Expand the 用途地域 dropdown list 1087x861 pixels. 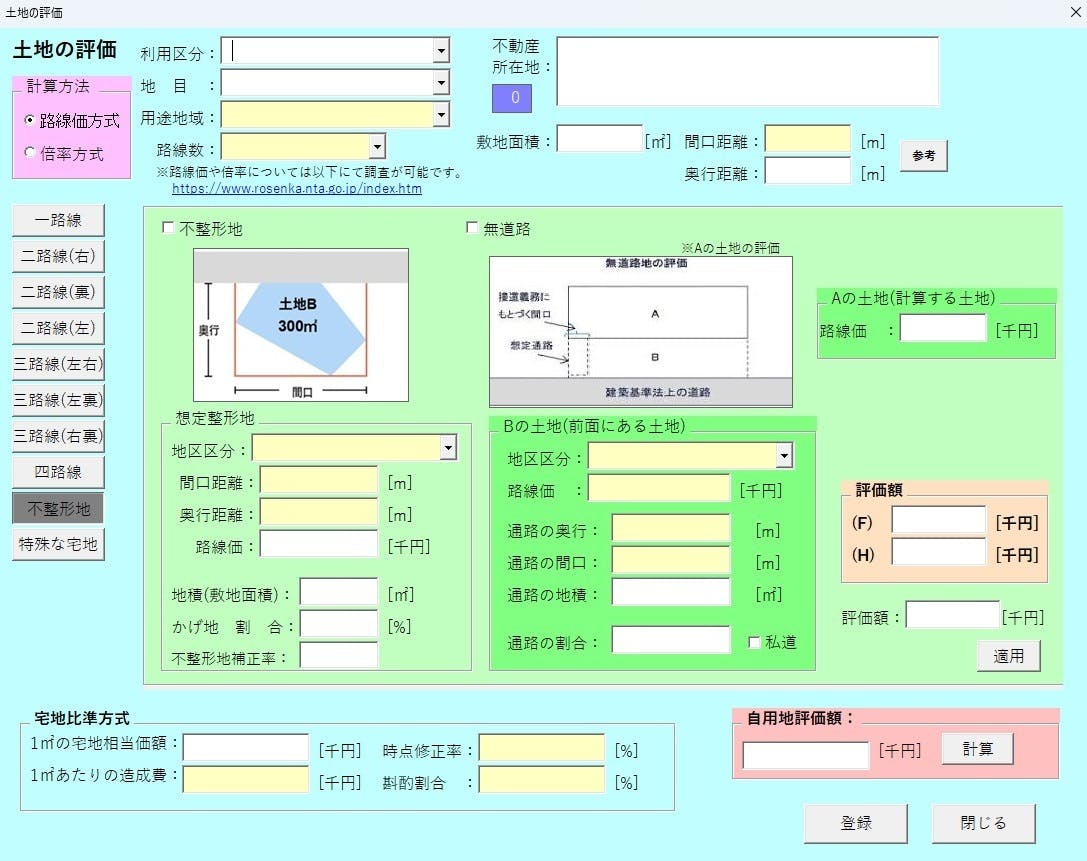point(441,115)
